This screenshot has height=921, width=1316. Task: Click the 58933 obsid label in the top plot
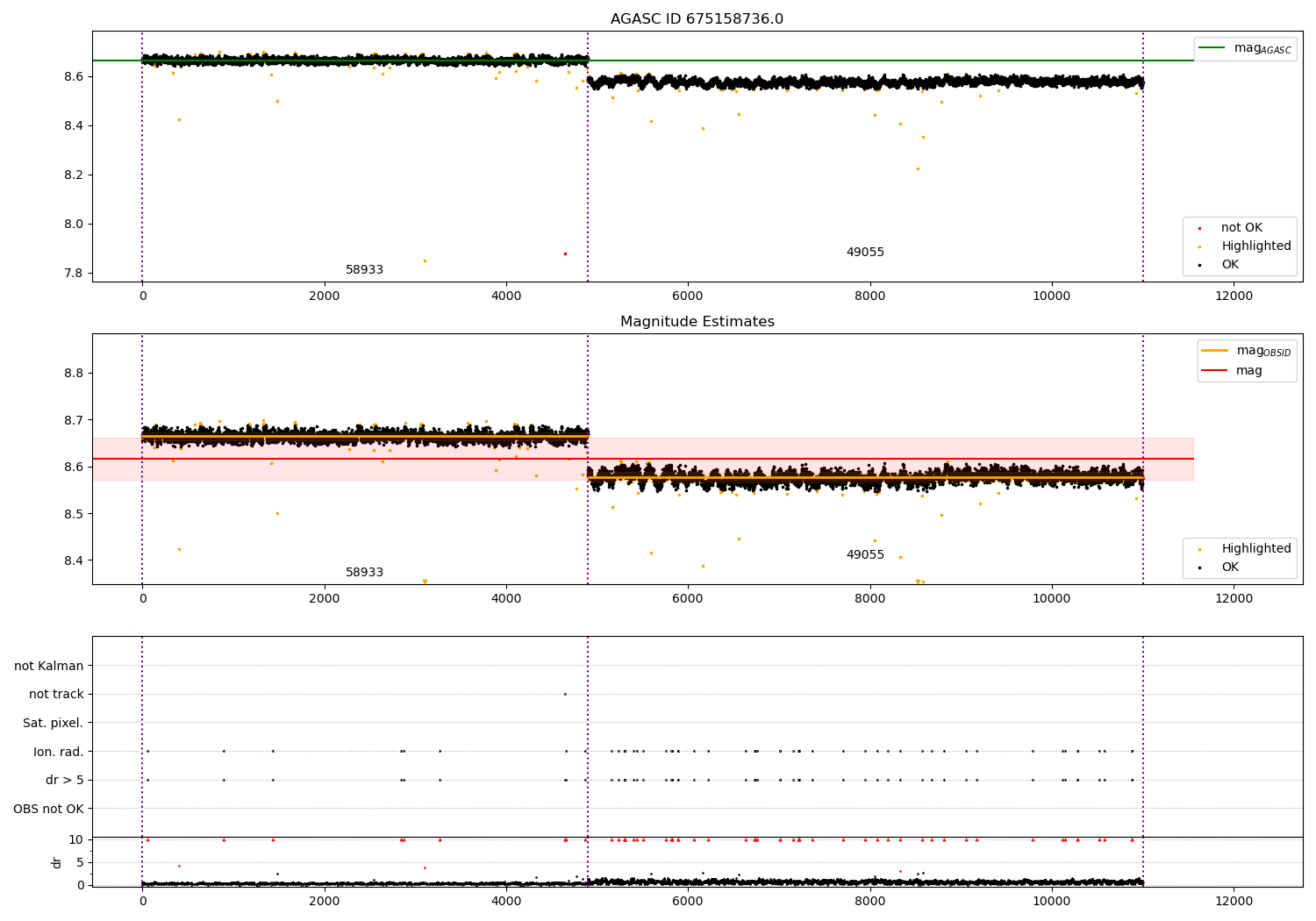coord(364,270)
